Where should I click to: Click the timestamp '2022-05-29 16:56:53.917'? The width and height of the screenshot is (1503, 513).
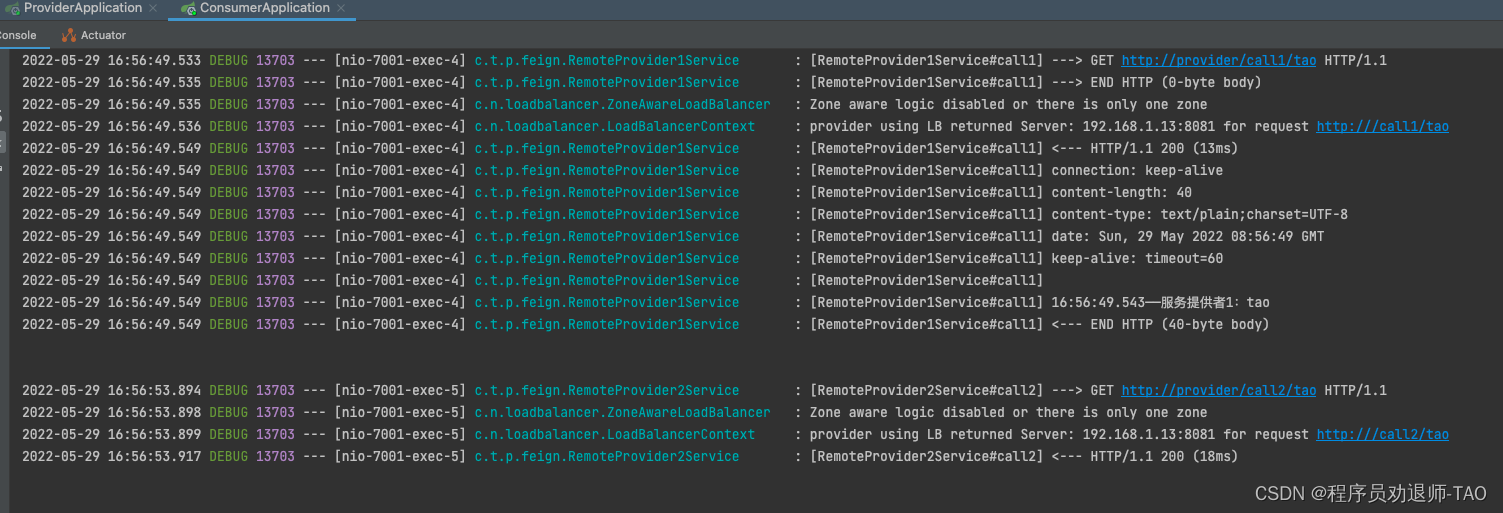[x=111, y=456]
